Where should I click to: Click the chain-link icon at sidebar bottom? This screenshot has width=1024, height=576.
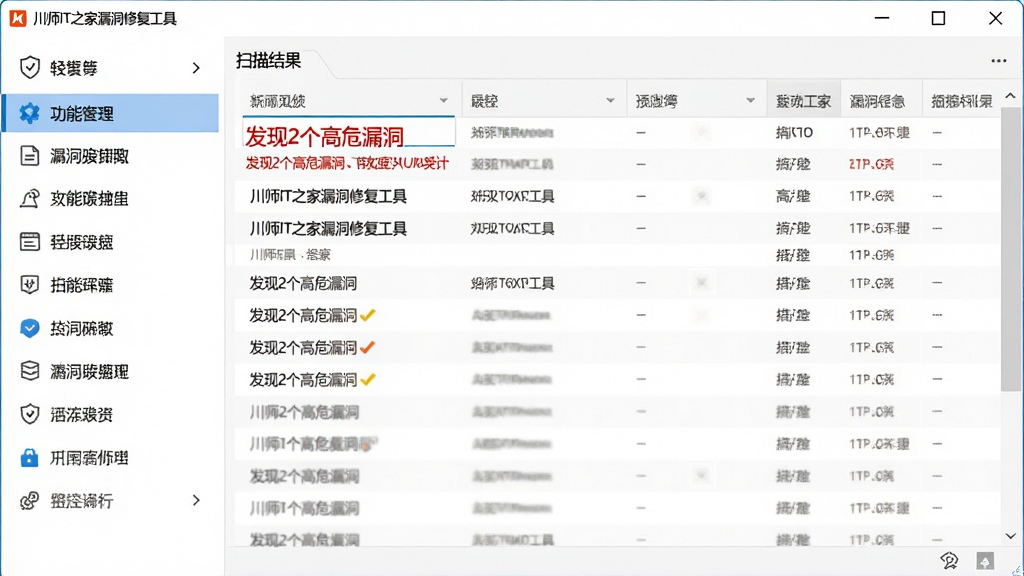pyautogui.click(x=29, y=500)
